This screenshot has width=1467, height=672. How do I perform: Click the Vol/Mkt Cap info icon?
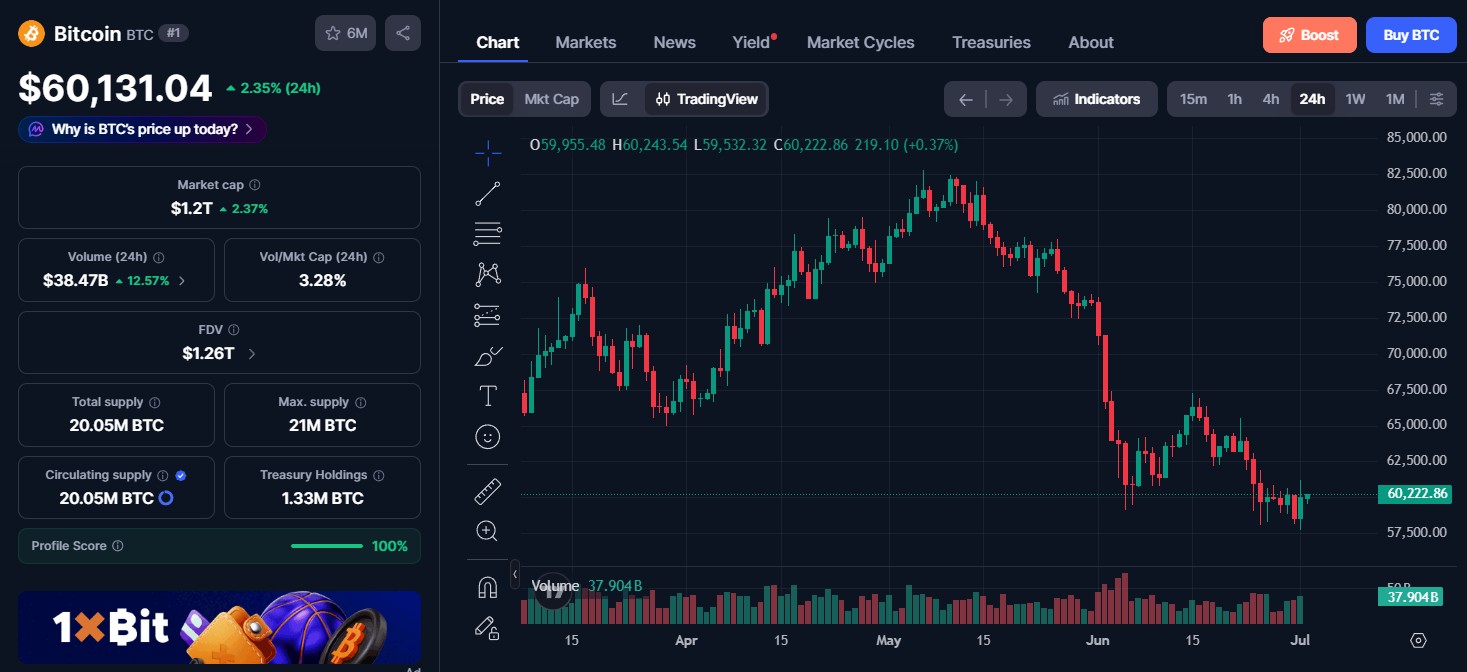coord(378,257)
